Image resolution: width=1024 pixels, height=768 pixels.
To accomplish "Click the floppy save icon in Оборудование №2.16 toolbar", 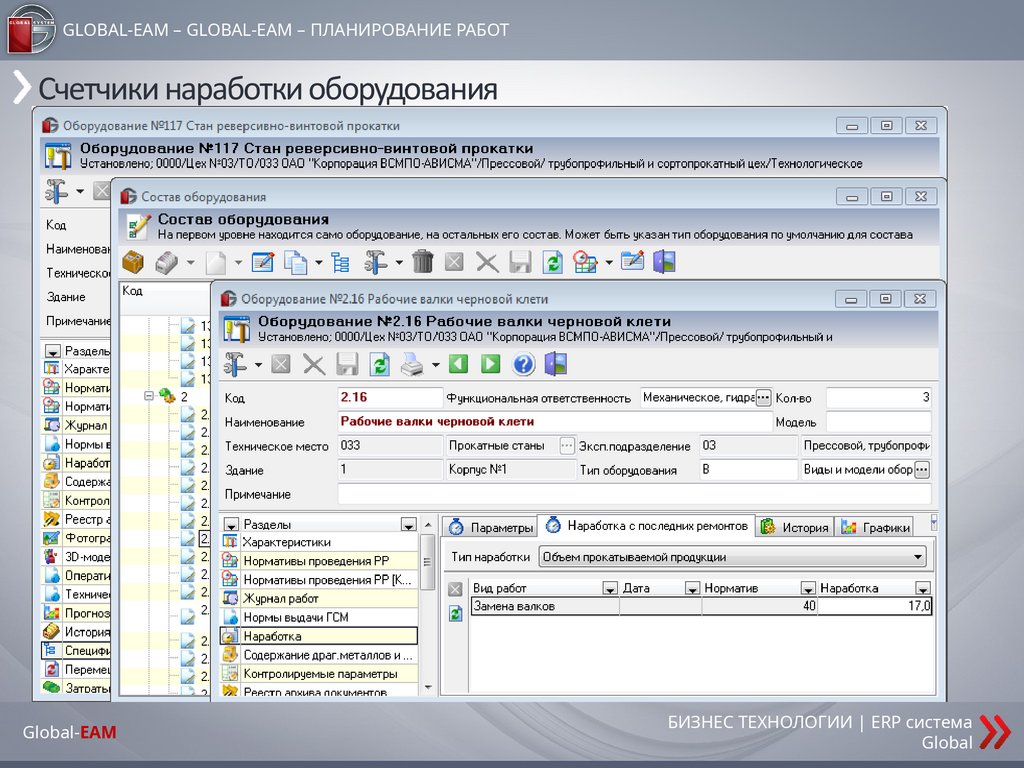I will [347, 364].
